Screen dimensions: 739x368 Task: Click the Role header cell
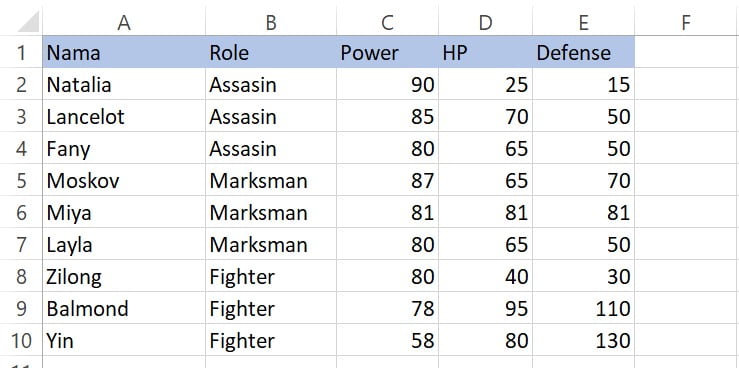(271, 52)
